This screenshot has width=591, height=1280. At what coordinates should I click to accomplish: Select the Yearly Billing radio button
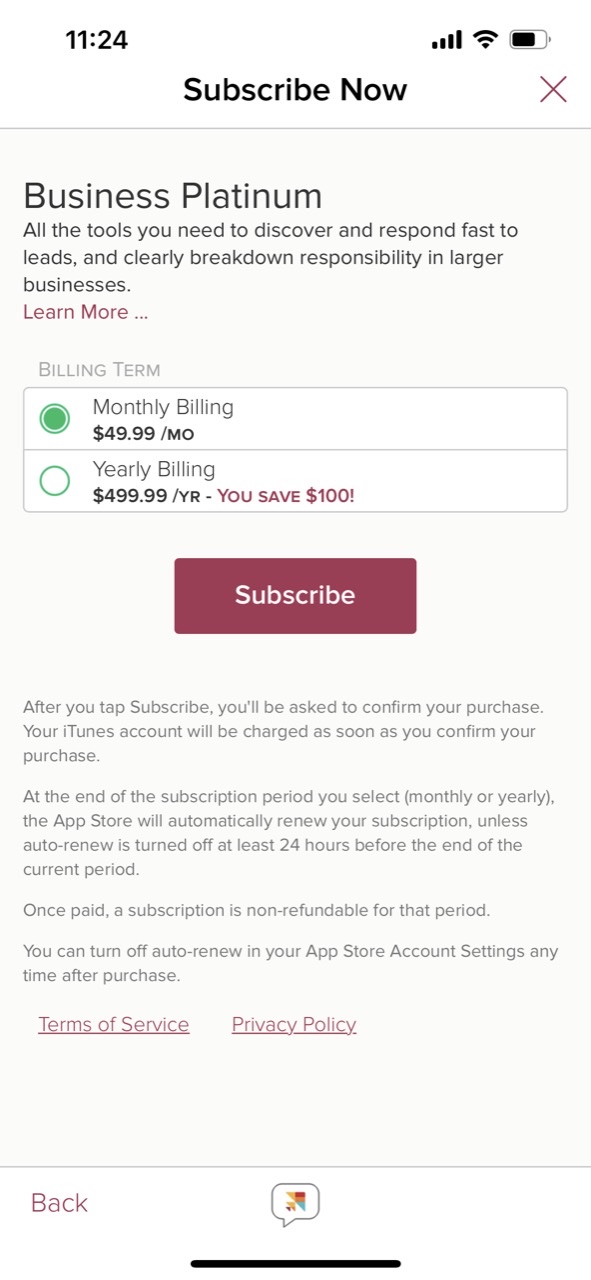54,481
